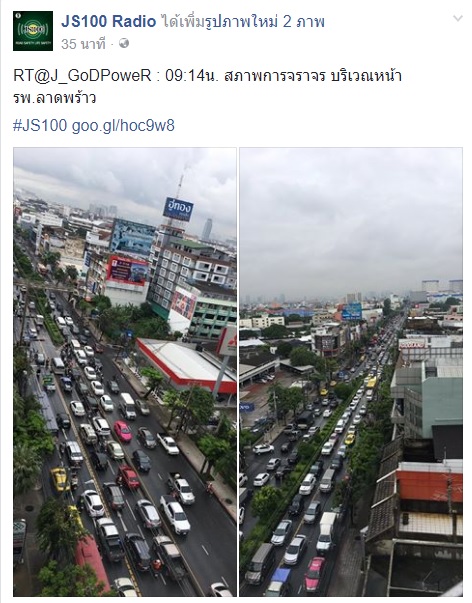This screenshot has height=603, width=472.
Task: Select the RT@J_GoDPoweR mention text
Action: point(82,76)
